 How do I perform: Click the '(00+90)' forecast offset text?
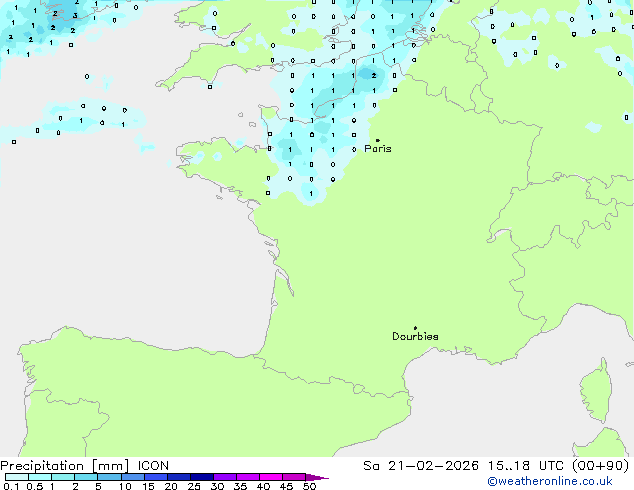[601, 466]
